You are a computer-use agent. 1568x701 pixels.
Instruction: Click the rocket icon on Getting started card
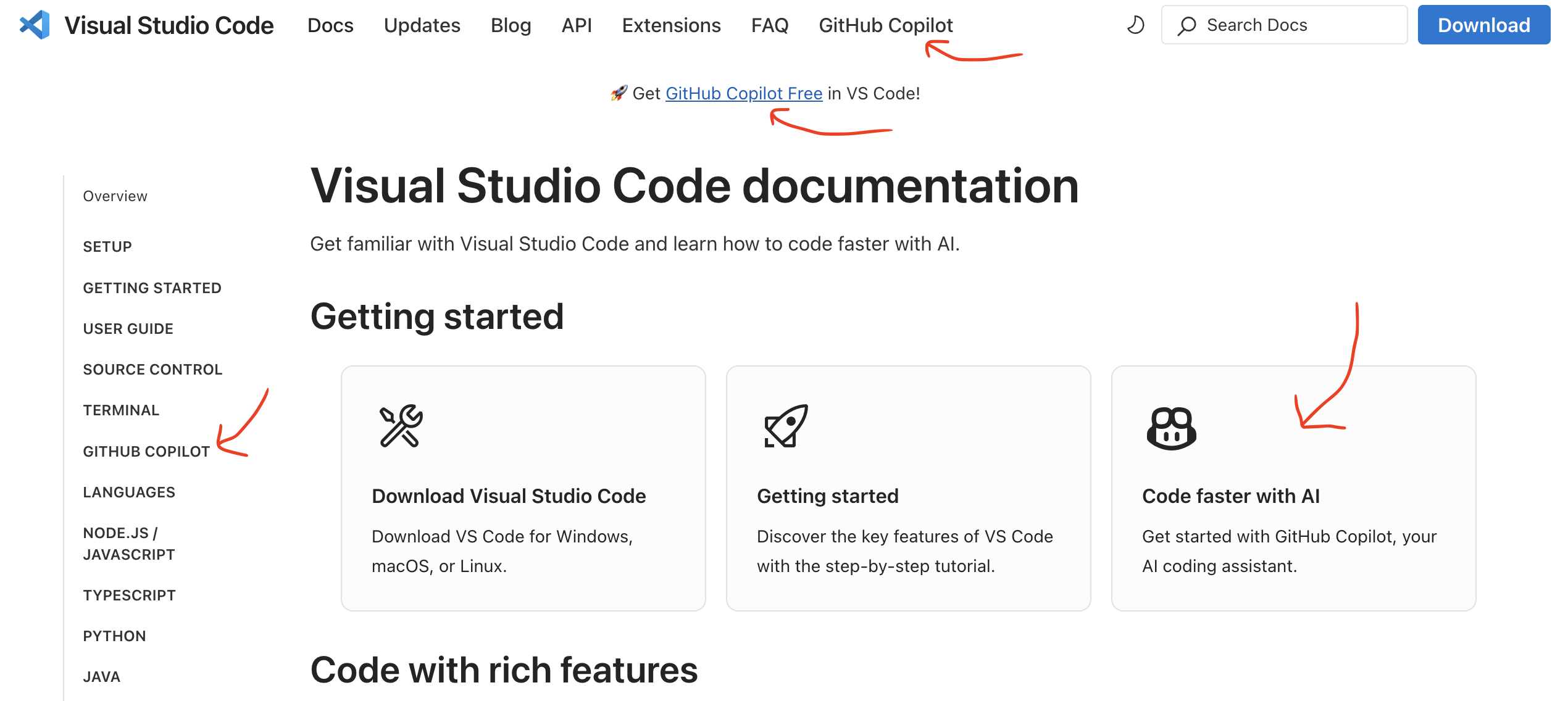(x=786, y=426)
